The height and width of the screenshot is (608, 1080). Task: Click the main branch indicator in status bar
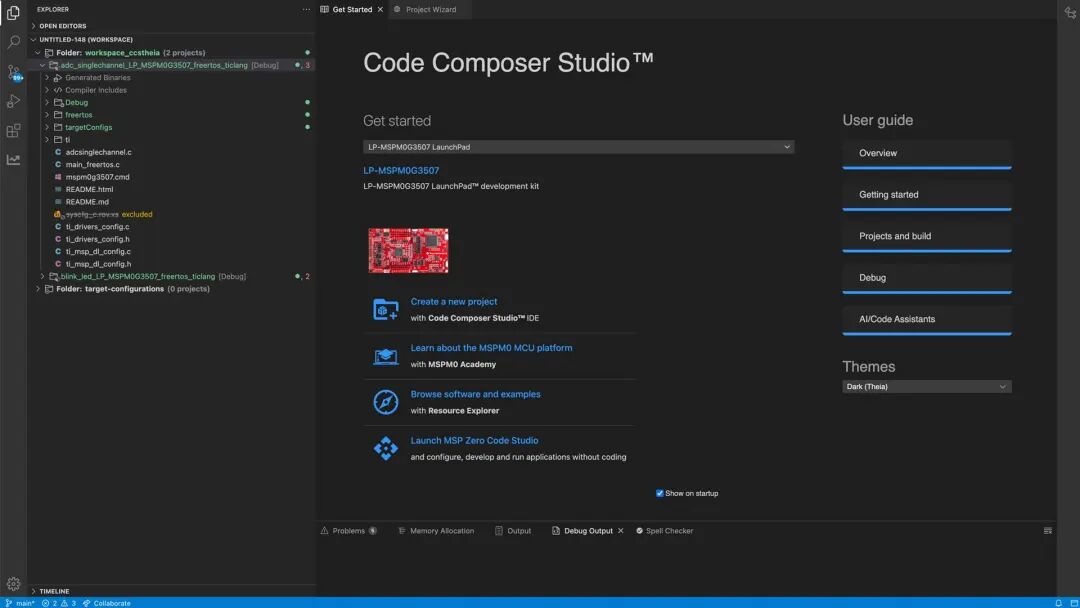click(x=20, y=603)
